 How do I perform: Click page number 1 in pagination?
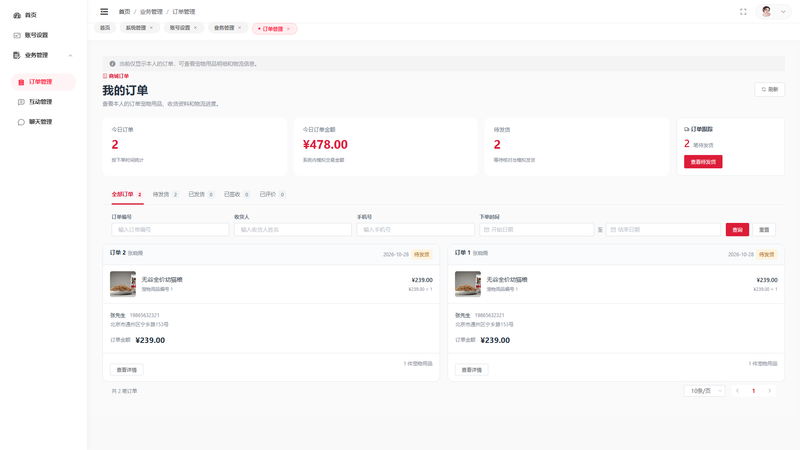pyautogui.click(x=754, y=391)
